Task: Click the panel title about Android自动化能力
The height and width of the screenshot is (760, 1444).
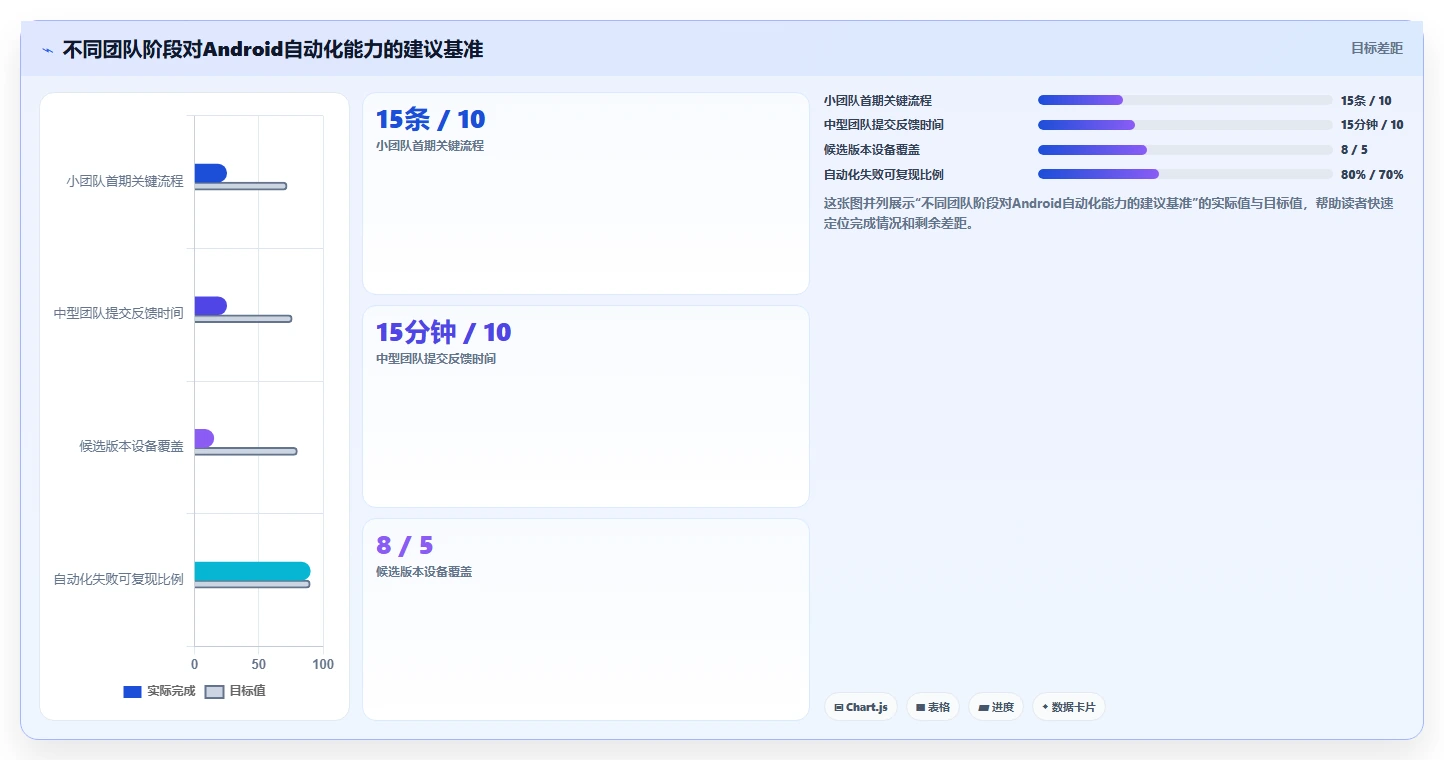Action: 273,49
